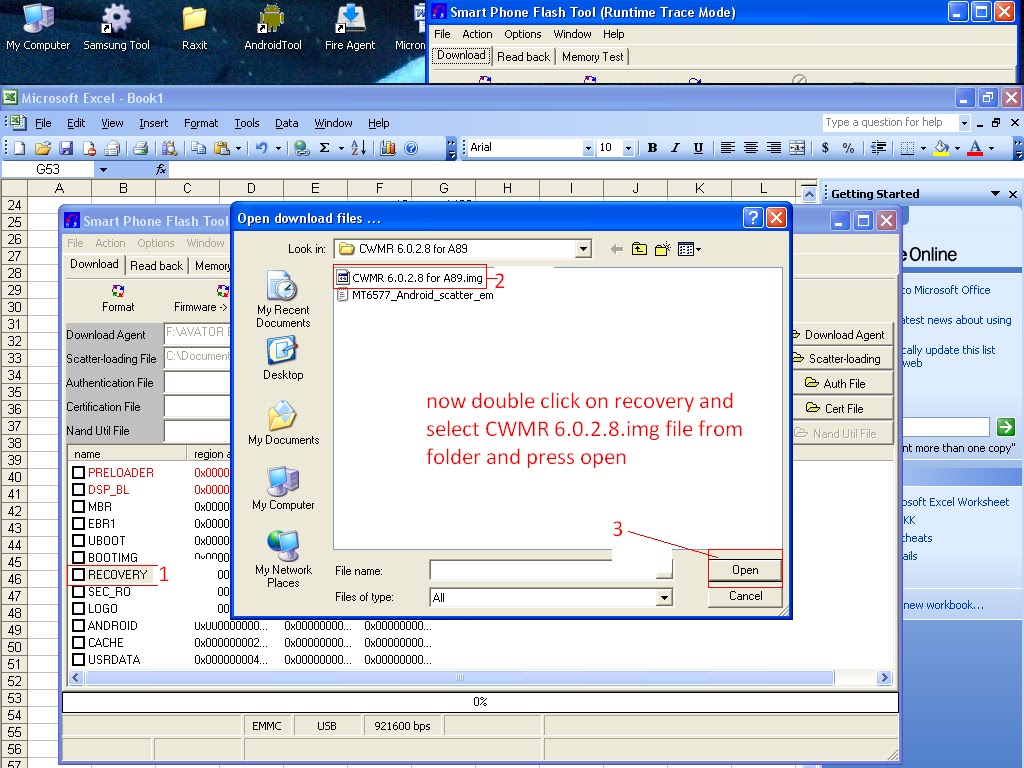Create new folder in Open dialog

click(x=663, y=249)
